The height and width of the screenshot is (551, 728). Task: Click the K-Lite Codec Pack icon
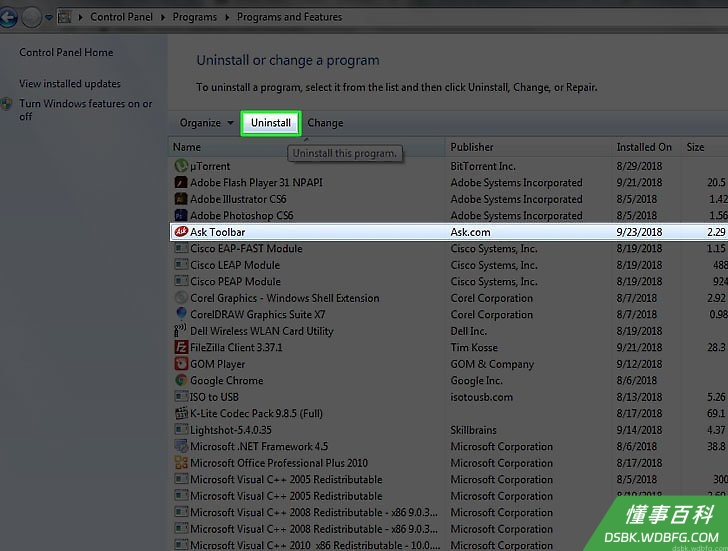[x=181, y=413]
